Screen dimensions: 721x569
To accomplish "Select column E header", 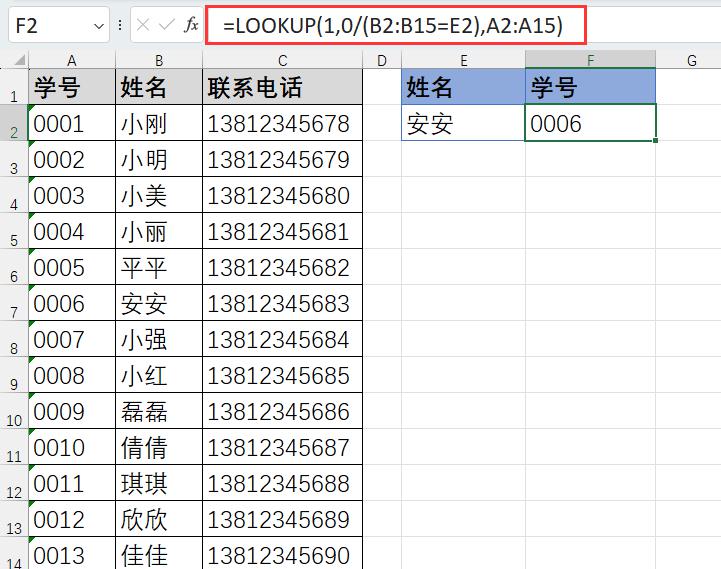I will [x=464, y=60].
